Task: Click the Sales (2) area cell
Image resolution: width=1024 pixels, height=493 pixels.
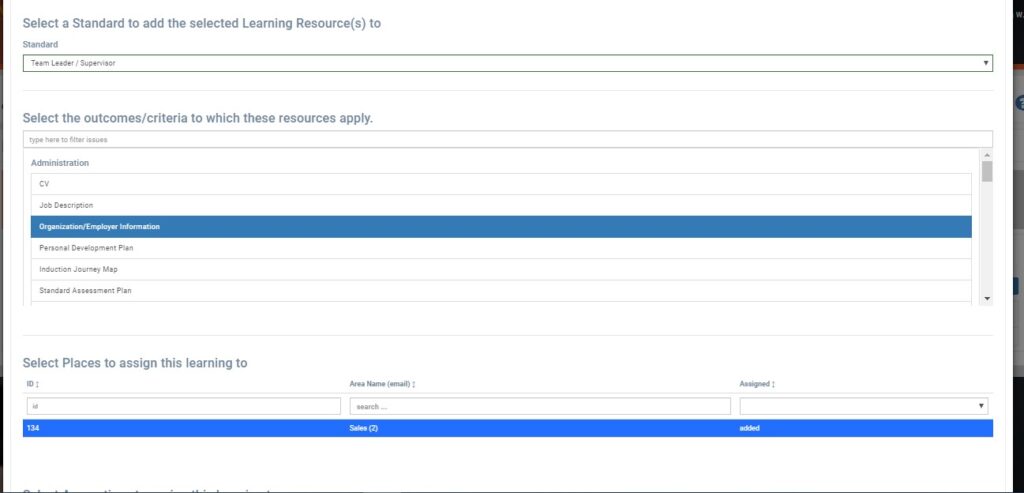Action: 363,428
